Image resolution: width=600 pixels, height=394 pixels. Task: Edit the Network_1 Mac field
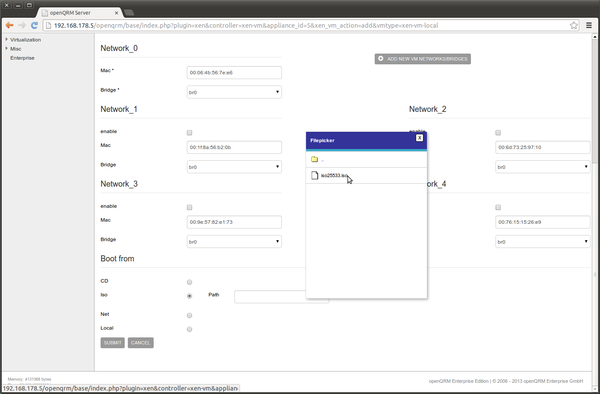coord(234,147)
